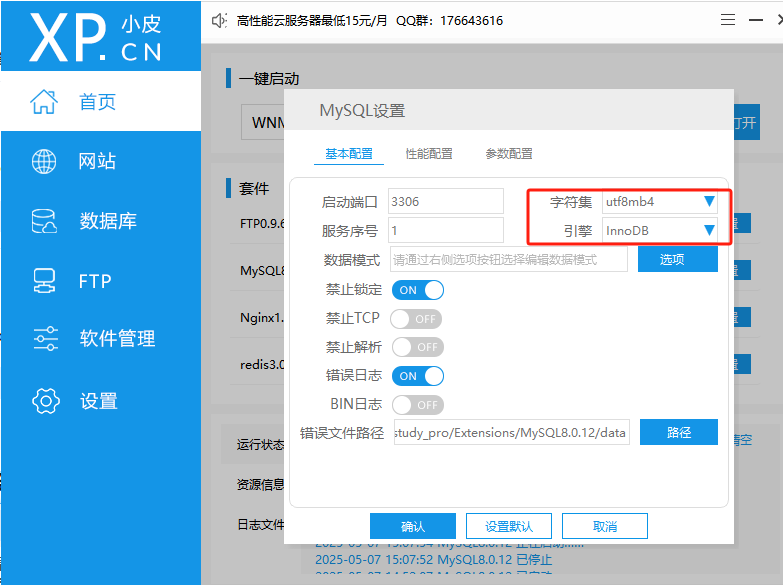The image size is (783, 585).
Task: Open the 数据库 database sidebar item
Action: [101, 221]
